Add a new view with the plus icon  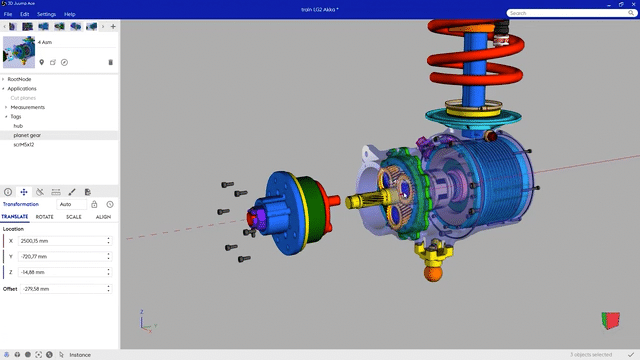click(113, 27)
